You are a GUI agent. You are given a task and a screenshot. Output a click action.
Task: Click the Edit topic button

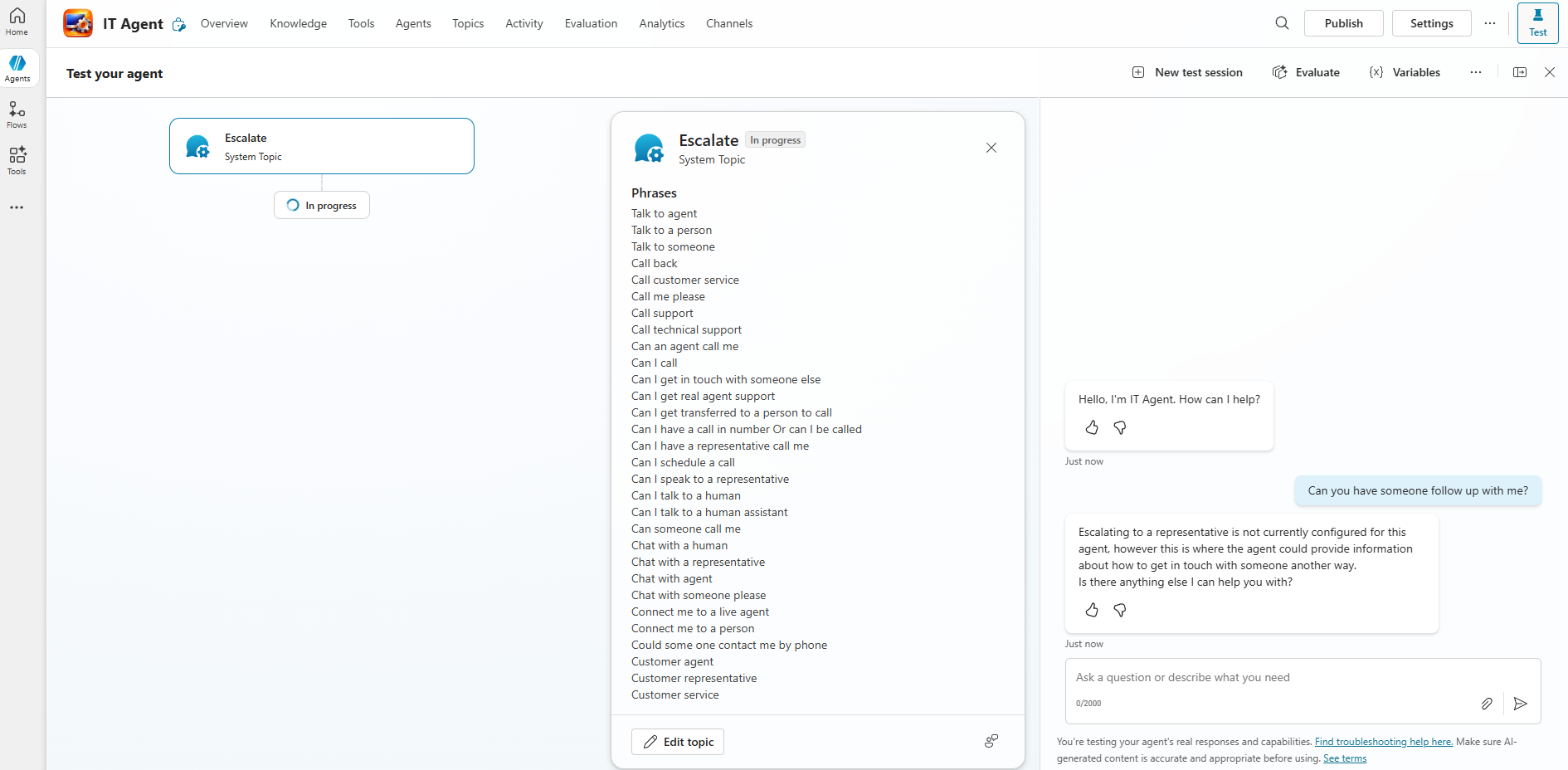click(x=678, y=742)
